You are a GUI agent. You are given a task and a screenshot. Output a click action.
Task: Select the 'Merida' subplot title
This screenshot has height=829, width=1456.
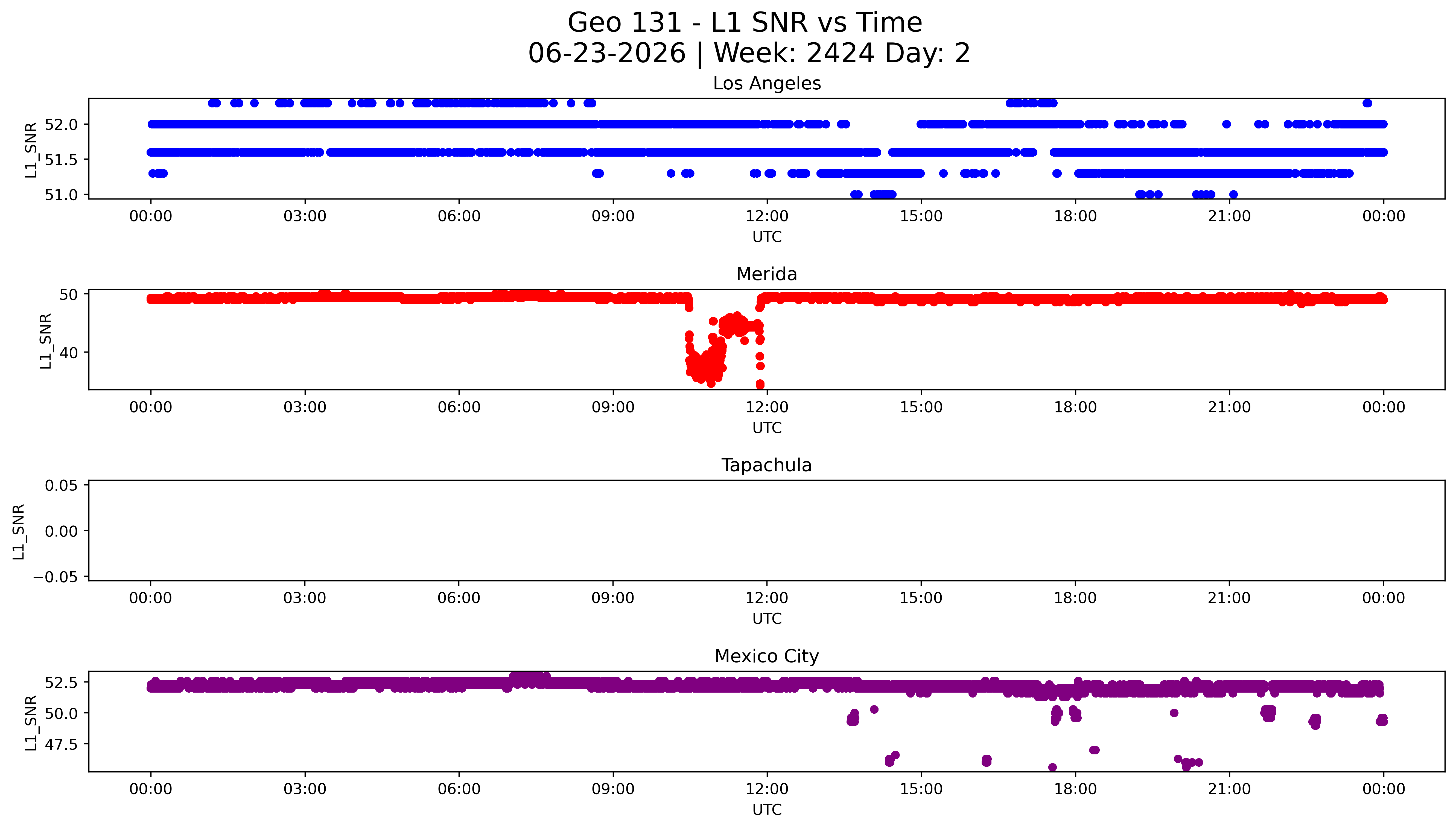point(766,274)
